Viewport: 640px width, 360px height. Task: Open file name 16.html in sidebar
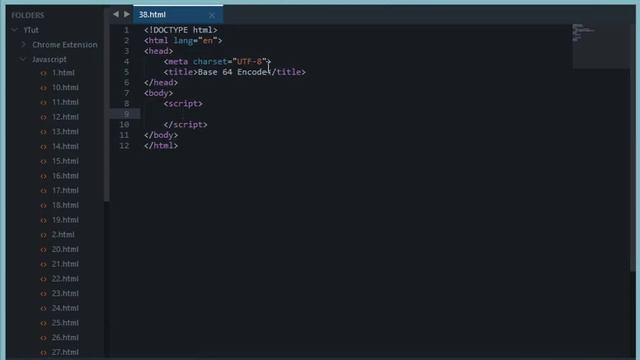65,176
